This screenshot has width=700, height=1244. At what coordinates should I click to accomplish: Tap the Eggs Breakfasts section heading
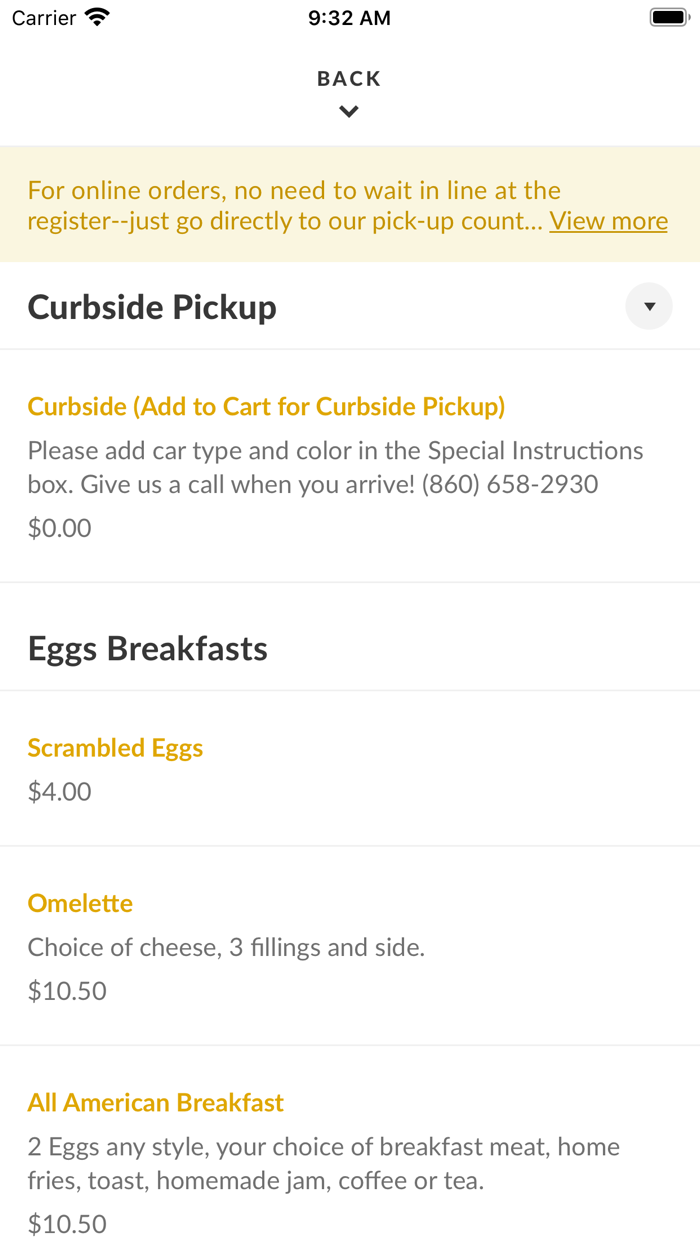tap(148, 649)
